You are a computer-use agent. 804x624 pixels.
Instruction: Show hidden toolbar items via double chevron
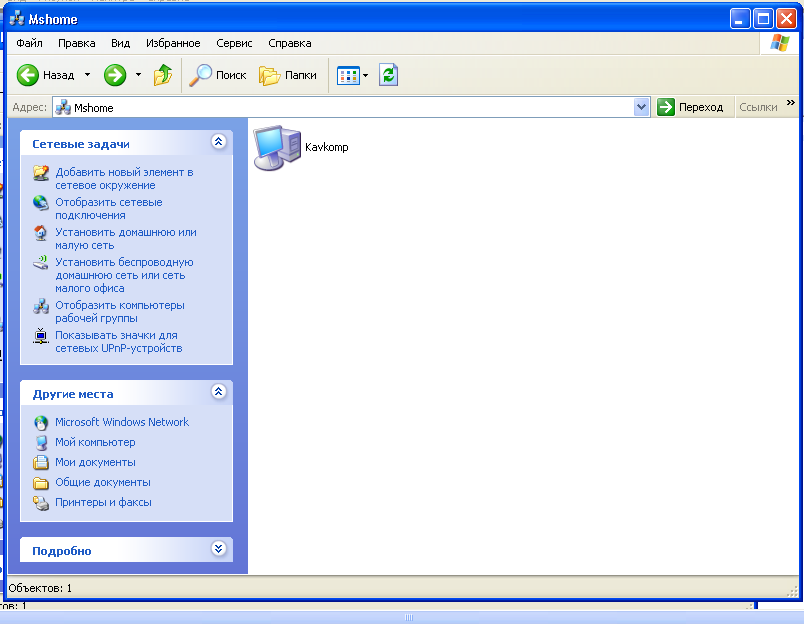tap(791, 103)
